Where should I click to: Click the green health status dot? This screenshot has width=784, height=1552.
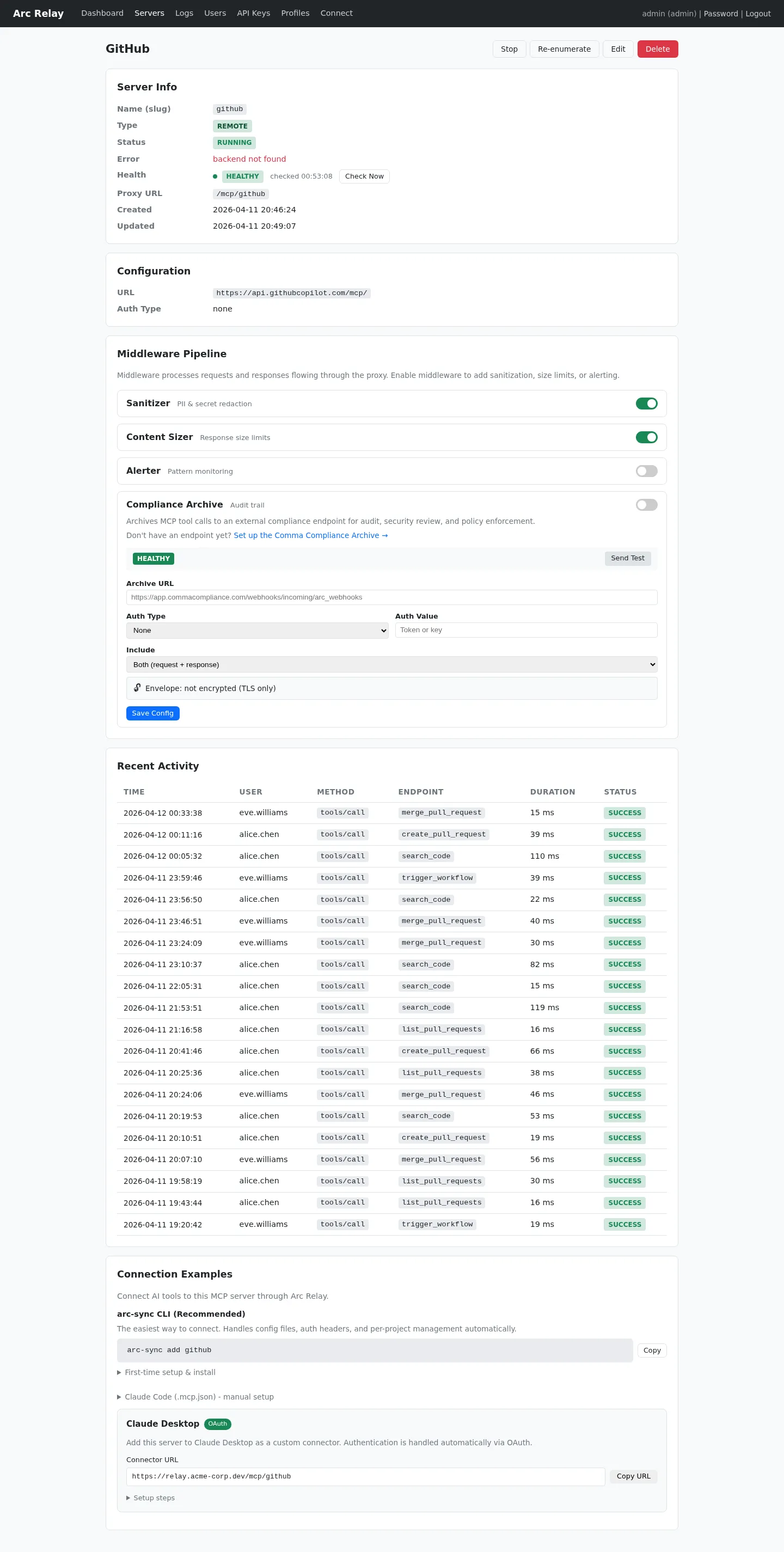[215, 176]
